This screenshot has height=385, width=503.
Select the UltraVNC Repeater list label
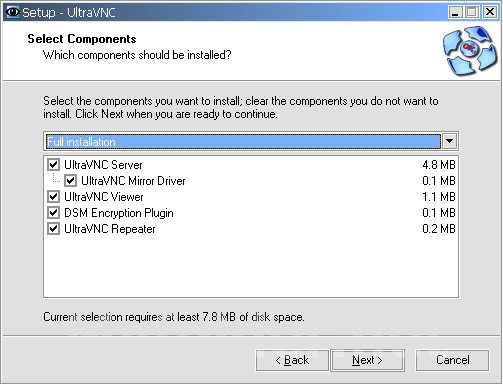110,229
